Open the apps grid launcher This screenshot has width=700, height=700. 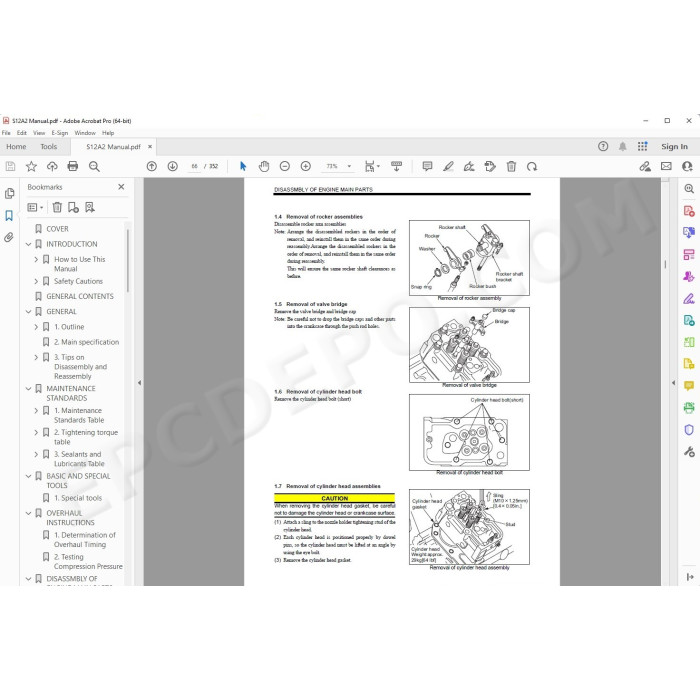(642, 146)
